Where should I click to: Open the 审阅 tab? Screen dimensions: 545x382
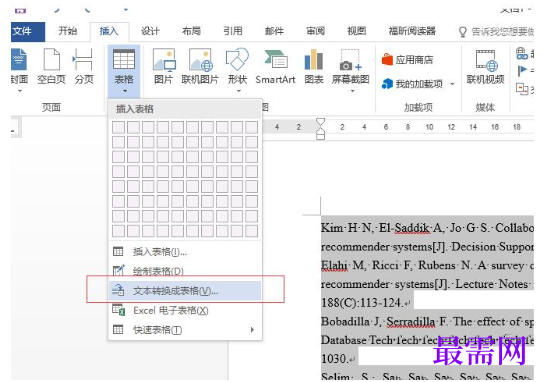pos(315,31)
